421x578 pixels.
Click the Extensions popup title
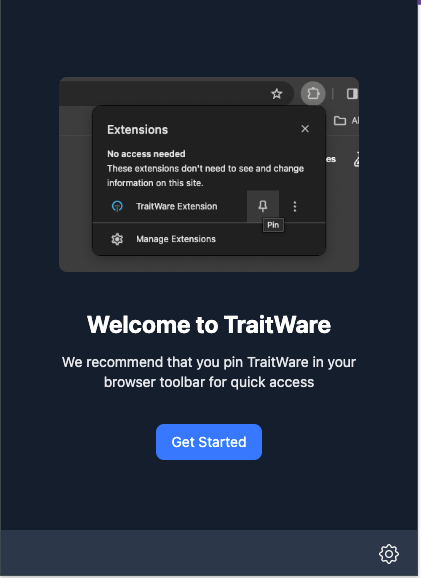[138, 130]
